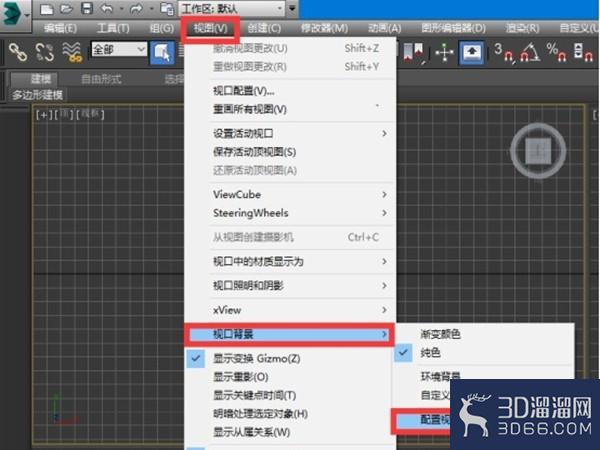The width and height of the screenshot is (600, 450).
Task: Click the named selection sets flag icon
Action: (413, 52)
